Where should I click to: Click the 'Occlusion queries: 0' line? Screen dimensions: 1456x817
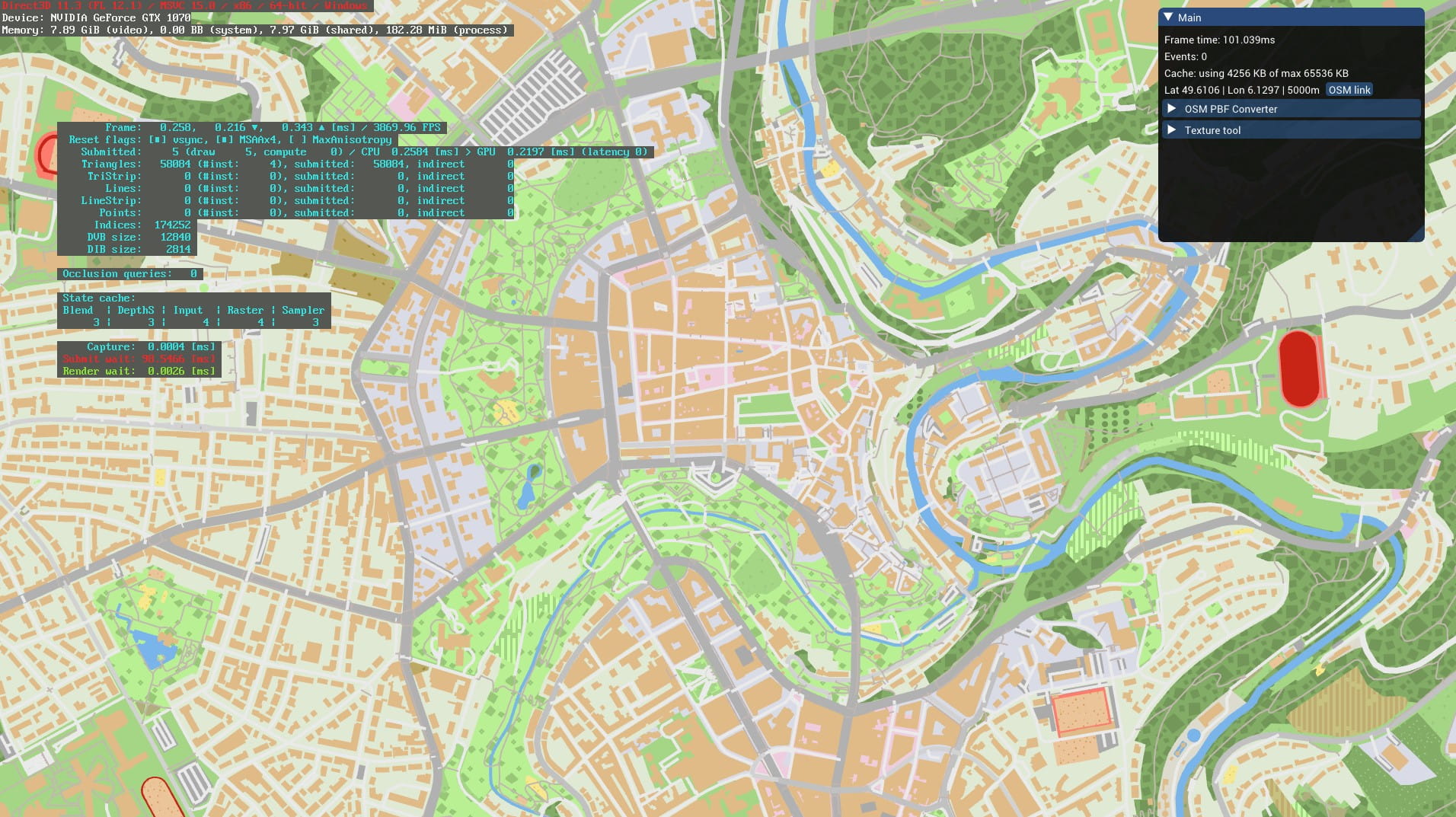pos(130,273)
